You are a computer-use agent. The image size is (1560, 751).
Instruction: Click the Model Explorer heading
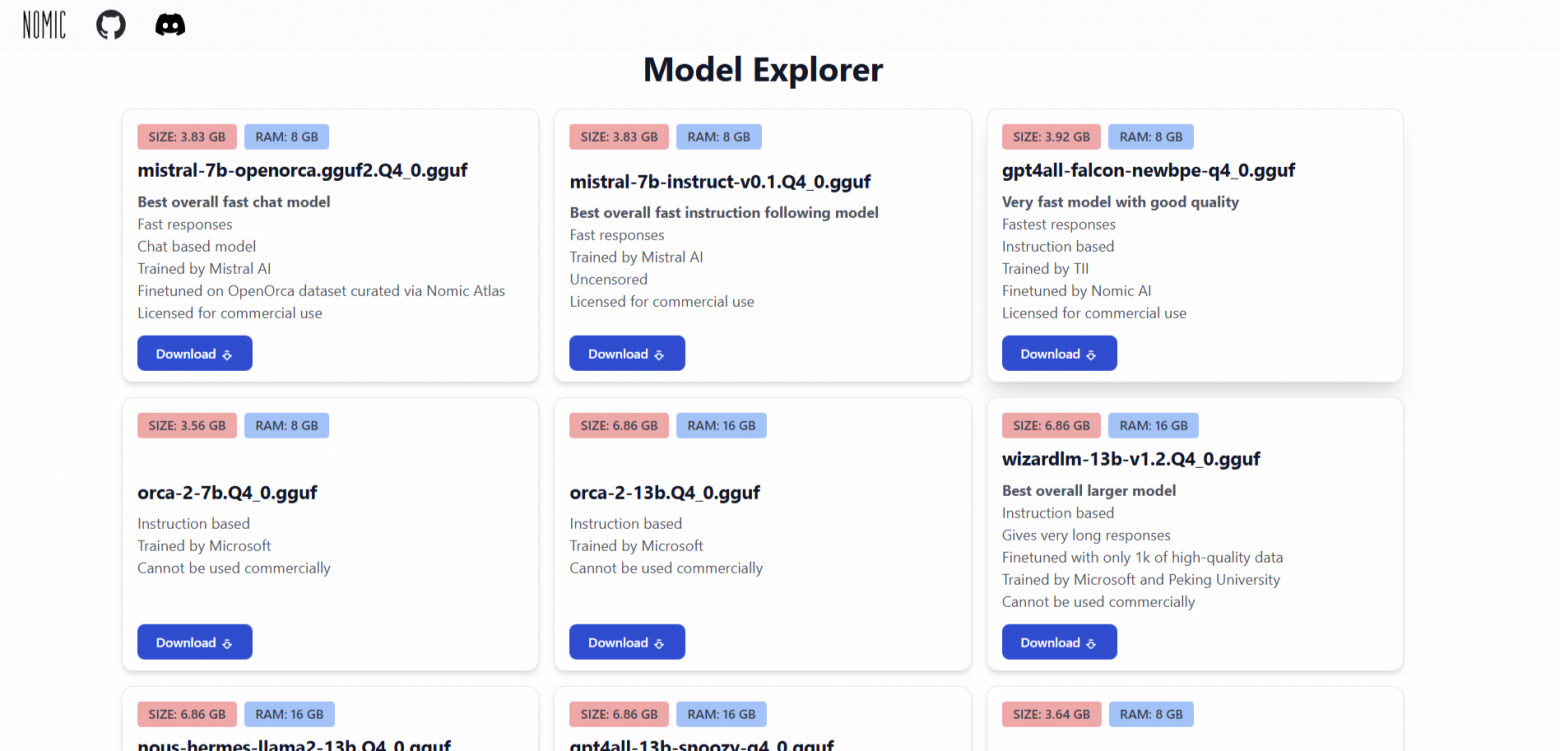point(763,70)
